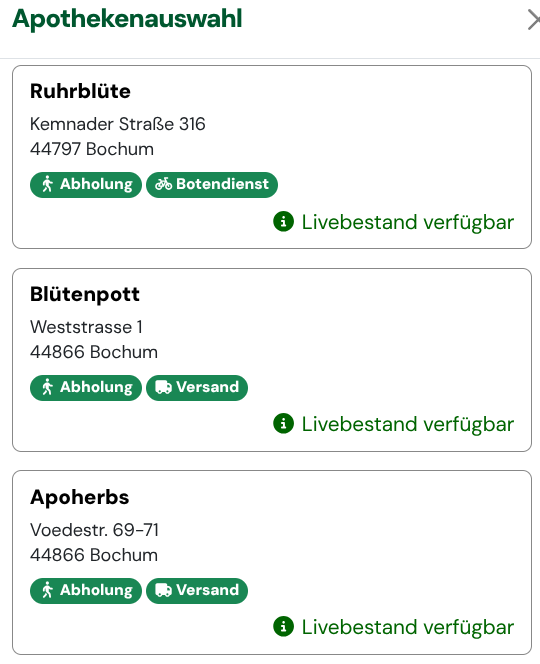Open info icon beside Ruhrblüte Livebestand
The image size is (540, 664).
pos(283,221)
